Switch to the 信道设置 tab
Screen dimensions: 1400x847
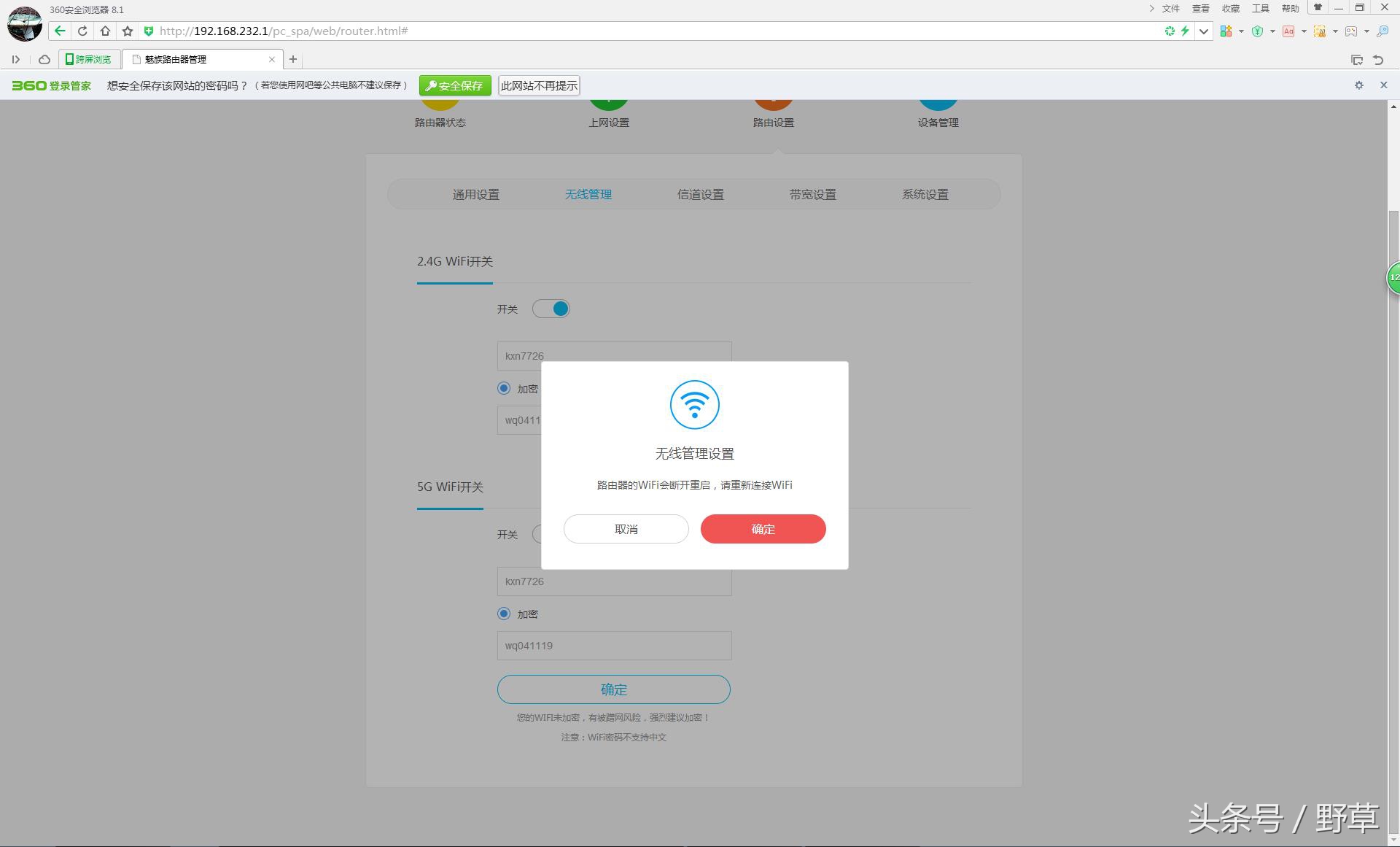pyautogui.click(x=700, y=195)
